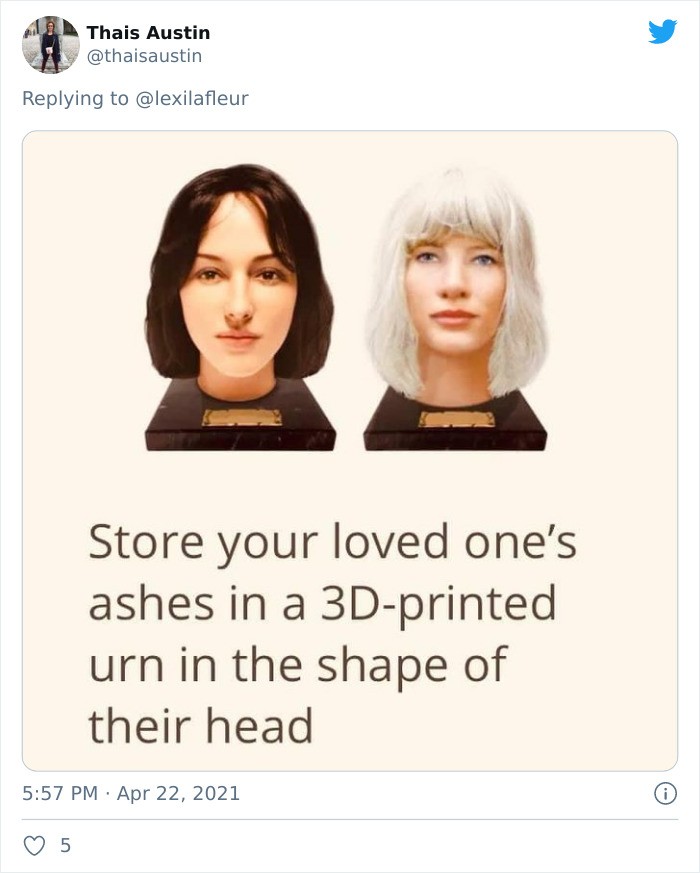This screenshot has width=700, height=873.
Task: Click gold plaque on dark-haired urn base
Action: pyautogui.click(x=242, y=418)
